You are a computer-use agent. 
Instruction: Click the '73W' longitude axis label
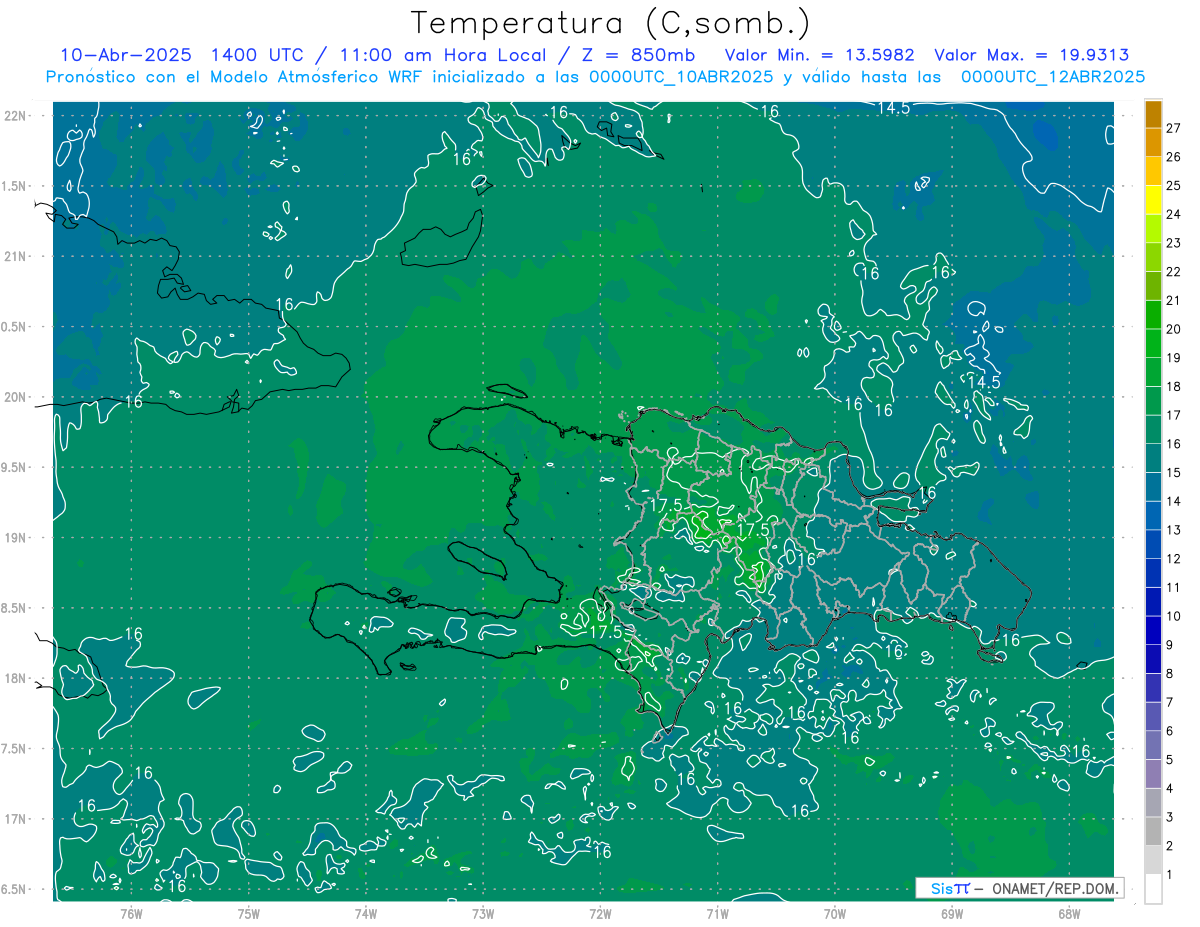pos(483,913)
